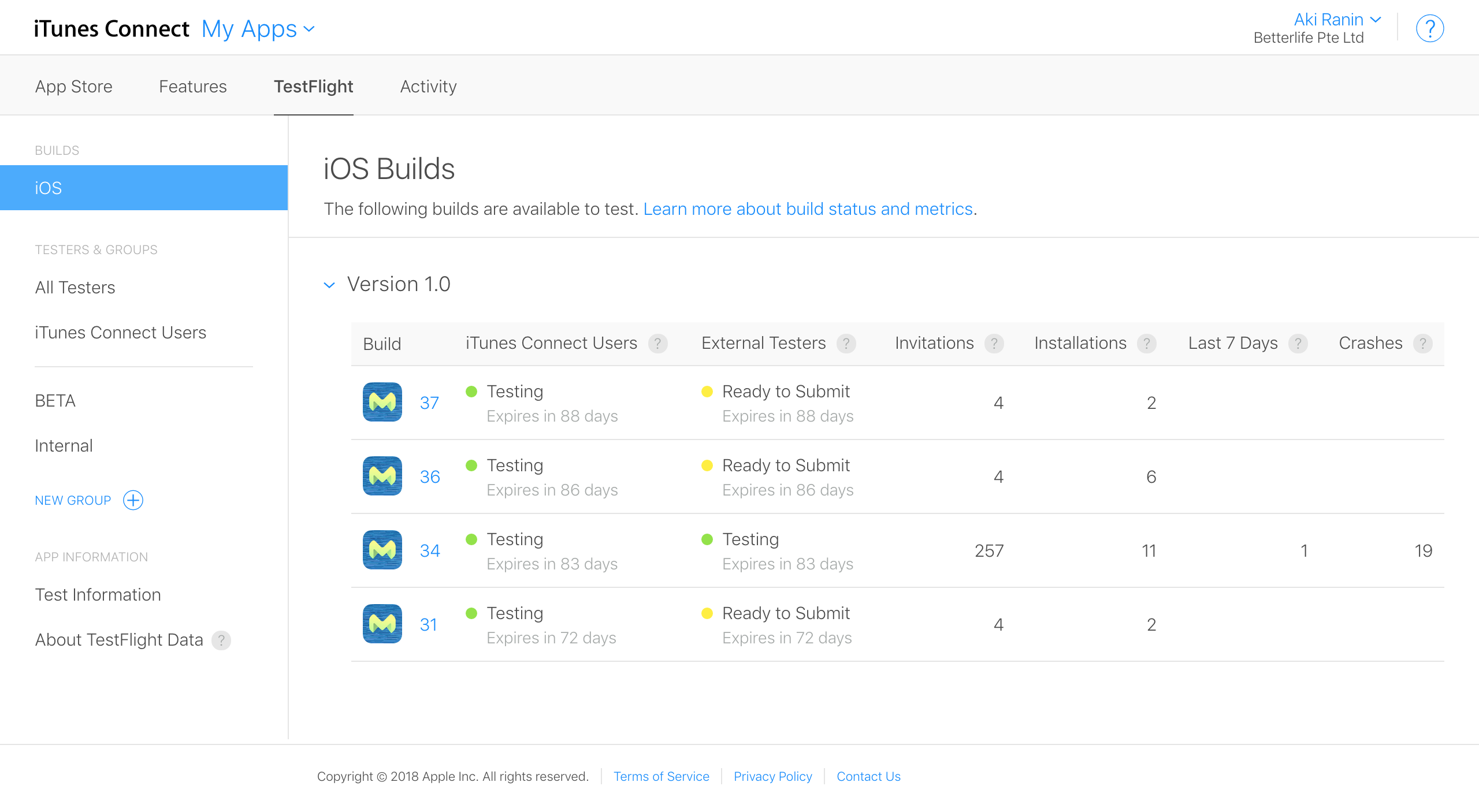Open the Aki Ranin account dropdown
The height and width of the screenshot is (812, 1479).
pos(1337,20)
